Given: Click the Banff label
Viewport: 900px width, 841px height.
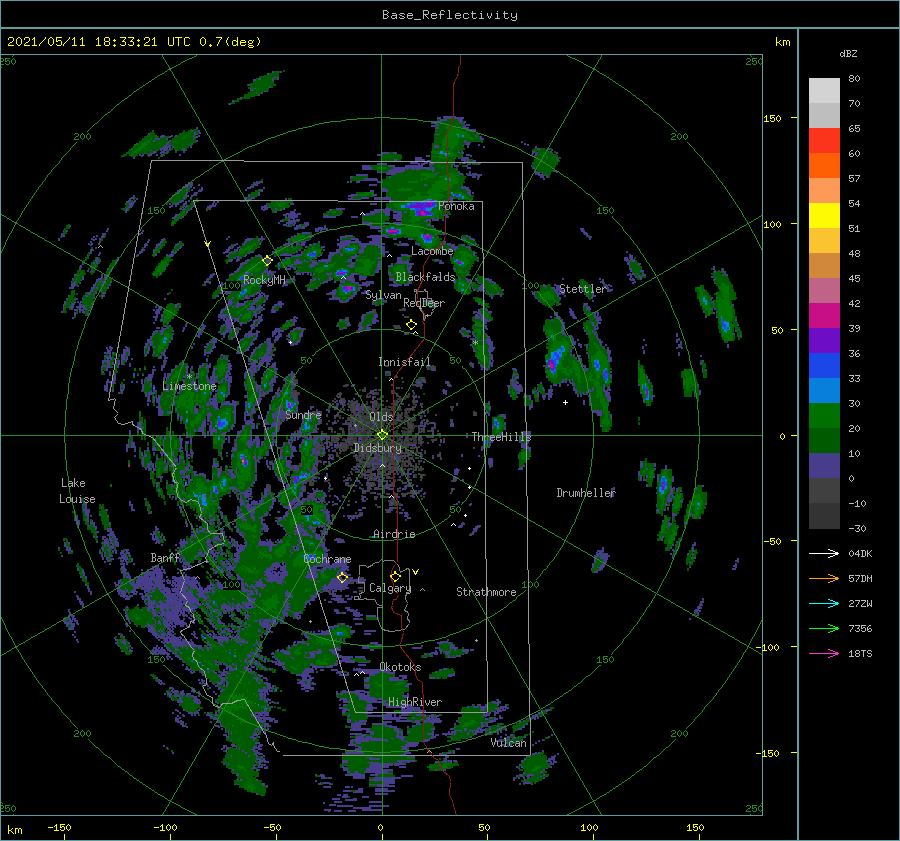Looking at the screenshot, I should click(165, 558).
